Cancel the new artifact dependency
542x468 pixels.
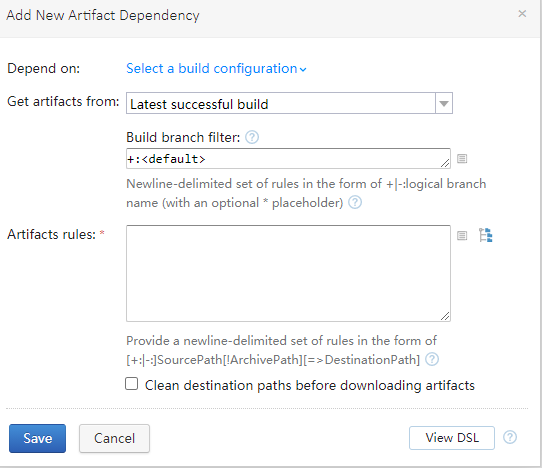[x=114, y=438]
